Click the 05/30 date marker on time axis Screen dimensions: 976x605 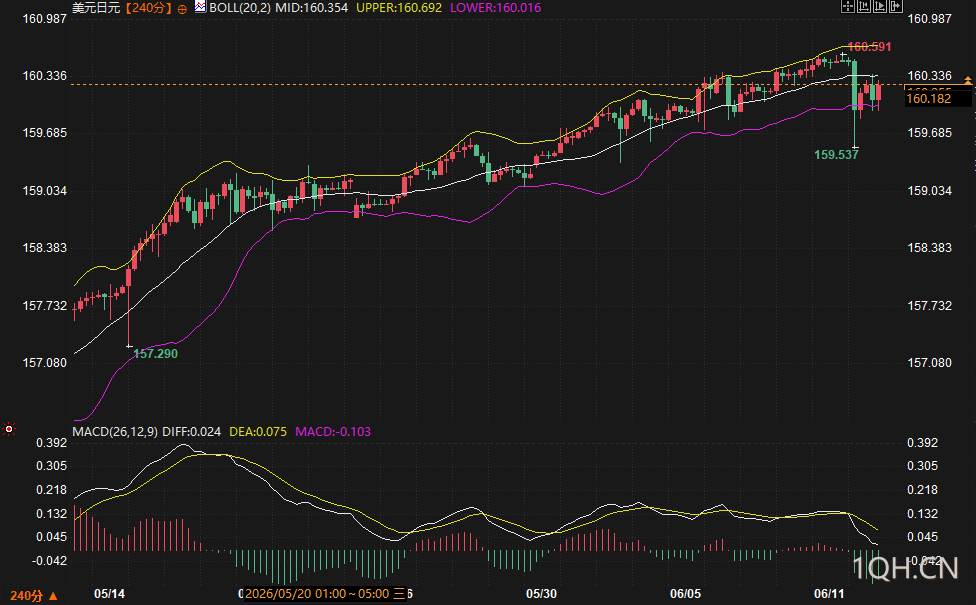click(542, 594)
